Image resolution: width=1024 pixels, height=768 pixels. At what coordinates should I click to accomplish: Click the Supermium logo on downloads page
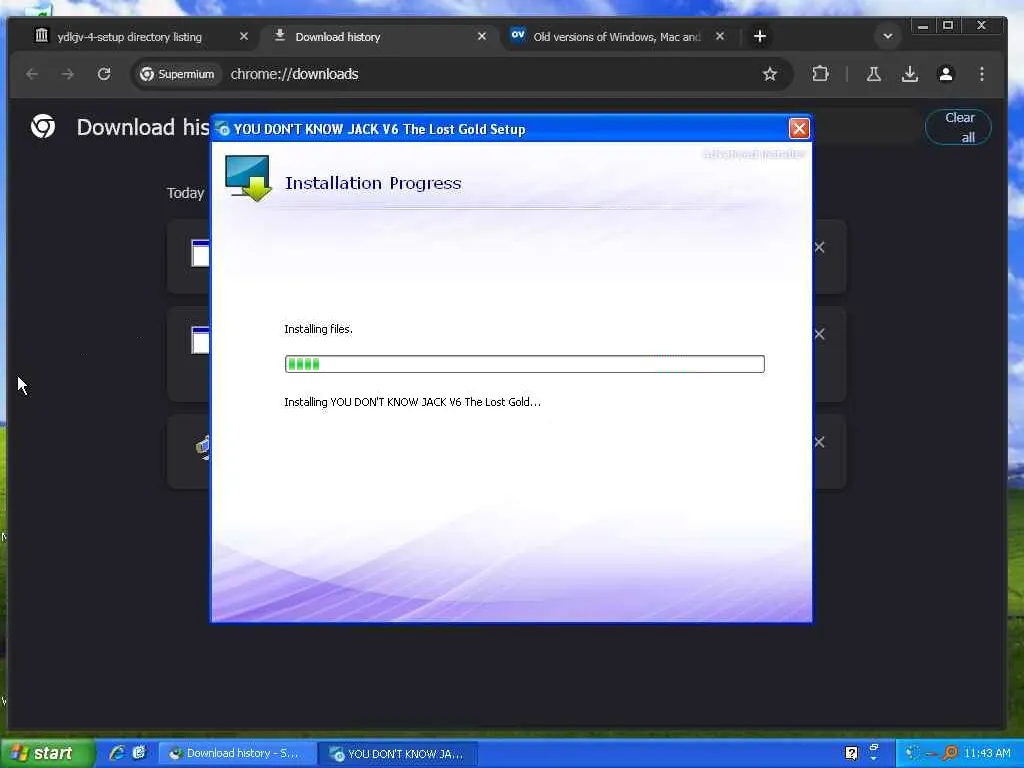[43, 127]
